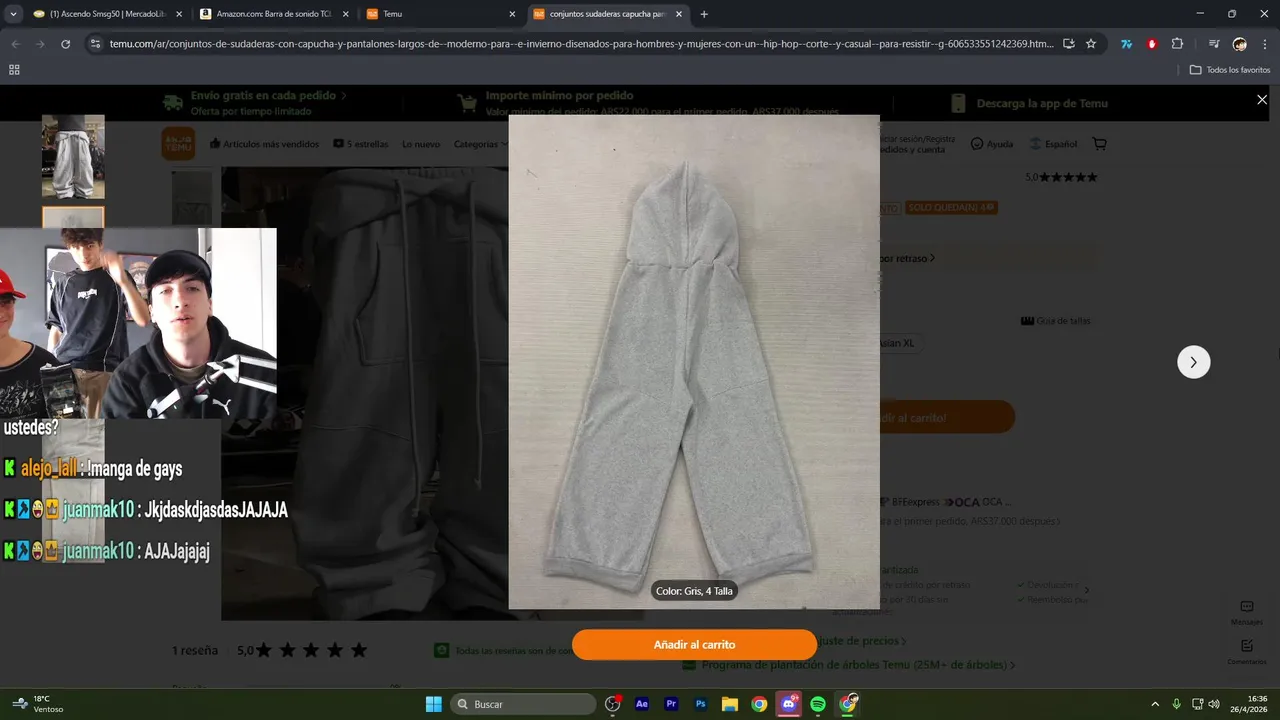Open Discord from the taskbar
This screenshot has height=720, width=1280.
pyautogui.click(x=789, y=704)
